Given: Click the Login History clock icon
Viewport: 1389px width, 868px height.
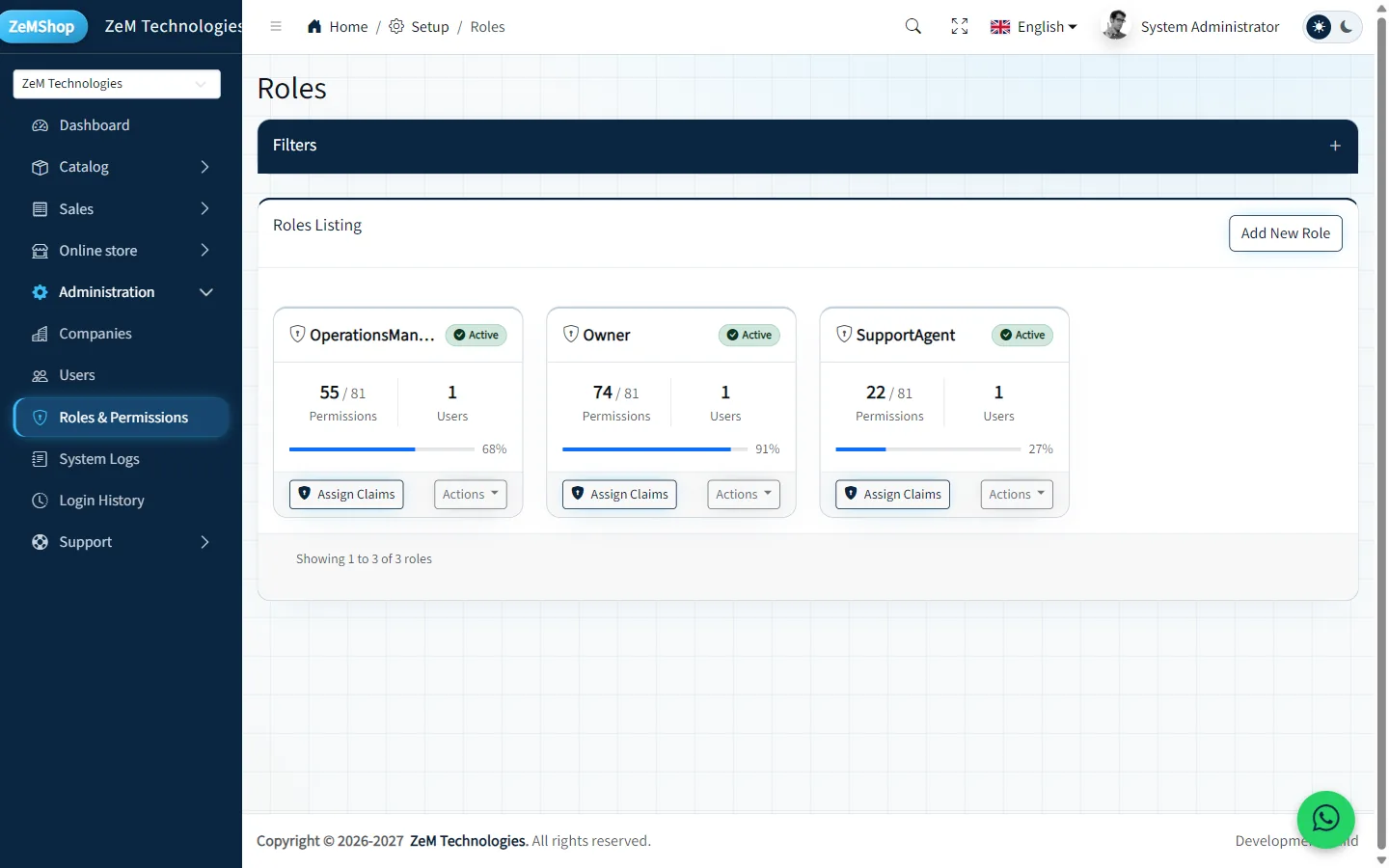Looking at the screenshot, I should click(x=40, y=501).
